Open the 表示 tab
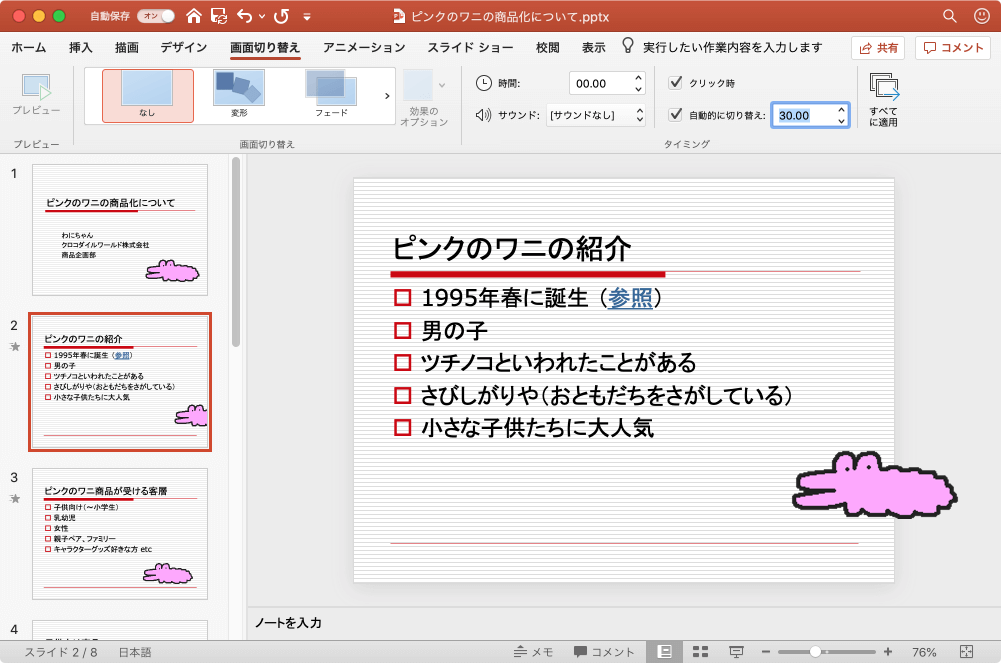Image resolution: width=1001 pixels, height=663 pixels. [x=594, y=47]
